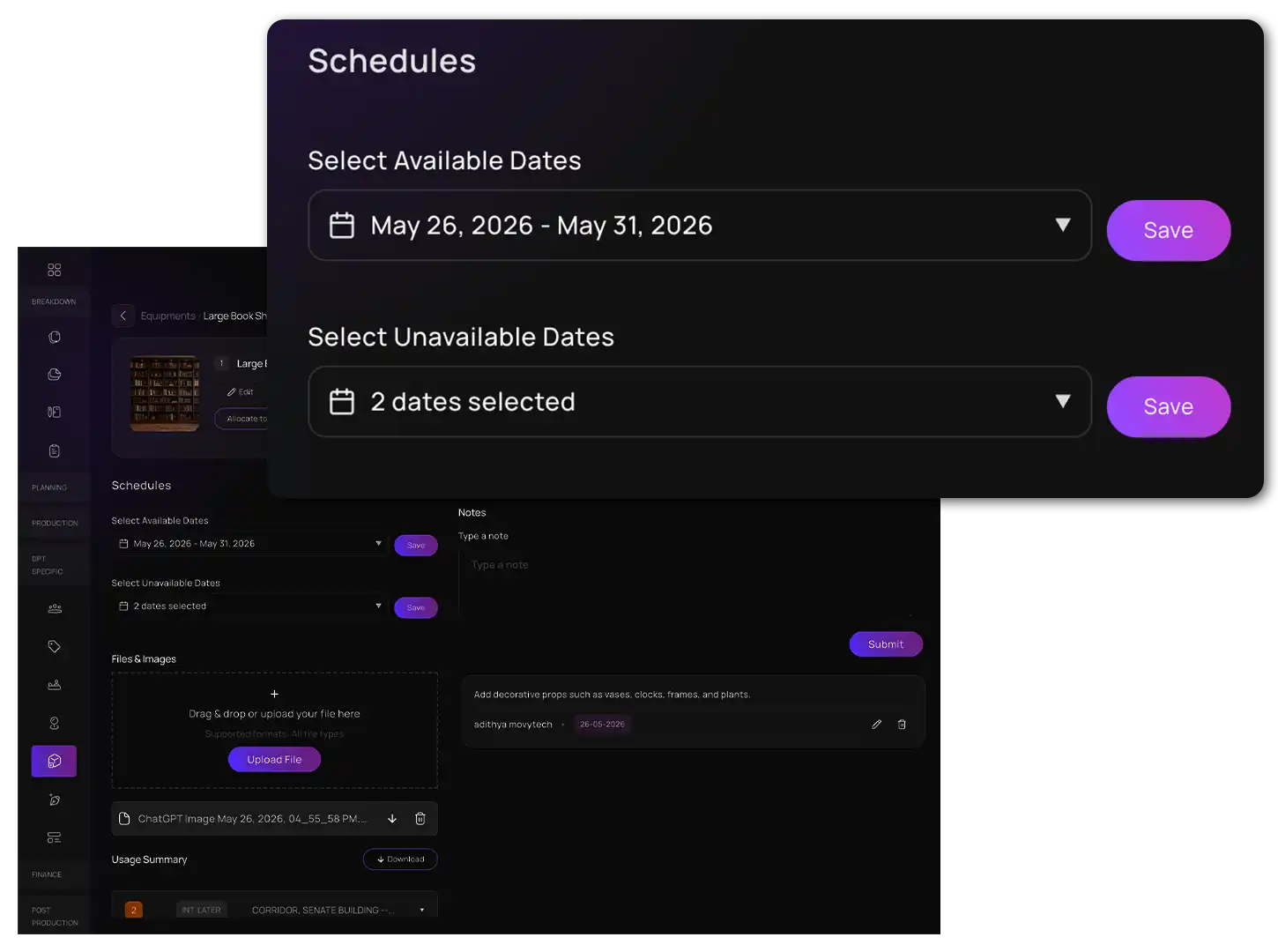Expand the large unavailable dates dropdown arrow
This screenshot has width=1278, height=952.
pyautogui.click(x=1063, y=401)
